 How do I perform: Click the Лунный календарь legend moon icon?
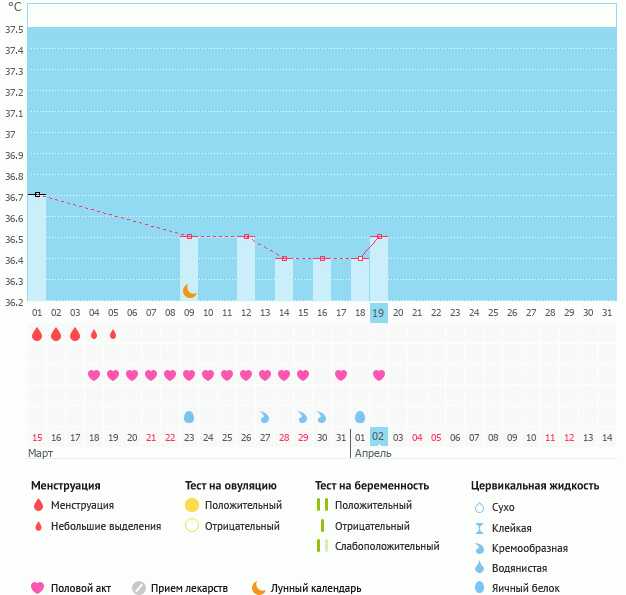coord(259,588)
